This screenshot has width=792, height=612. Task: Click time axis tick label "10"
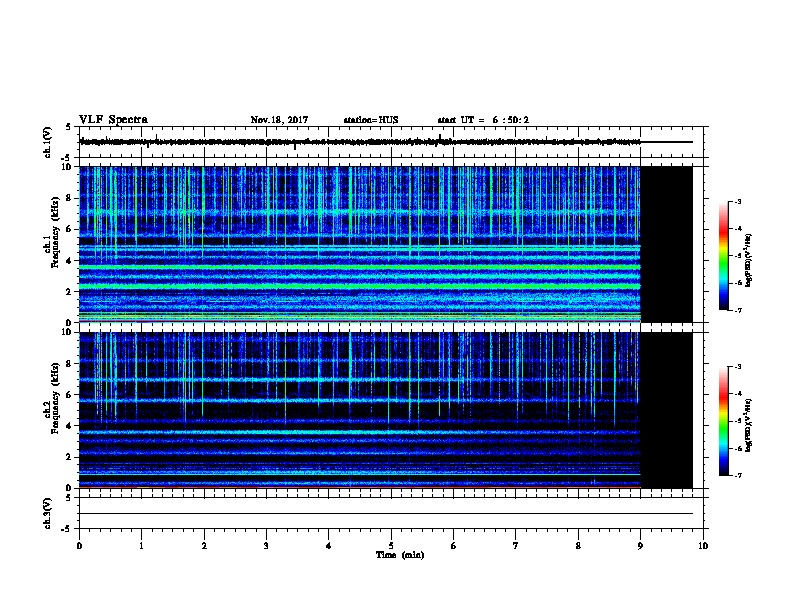click(703, 546)
